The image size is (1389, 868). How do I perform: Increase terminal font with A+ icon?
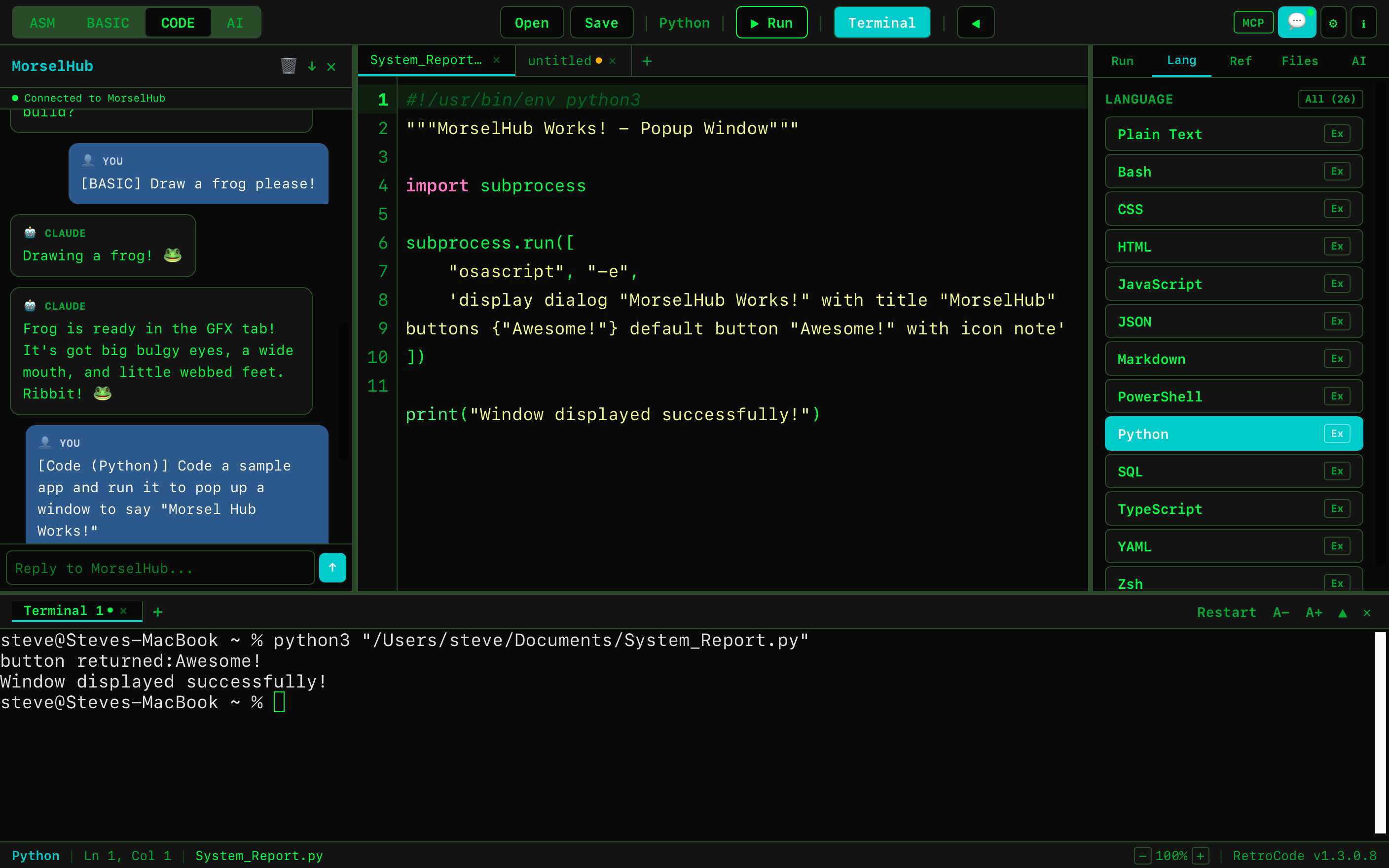[x=1314, y=612]
